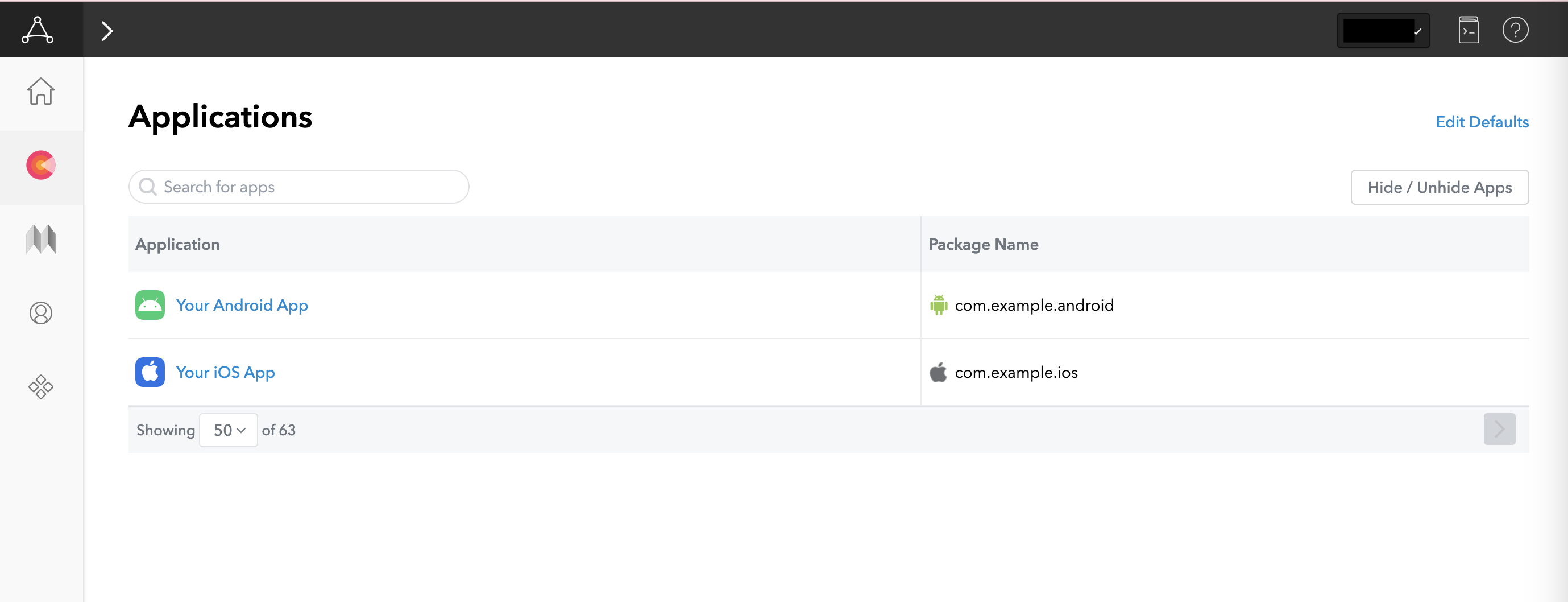The image size is (1568, 602).
Task: Open the account selector dropdown in top bar
Action: 1383,30
